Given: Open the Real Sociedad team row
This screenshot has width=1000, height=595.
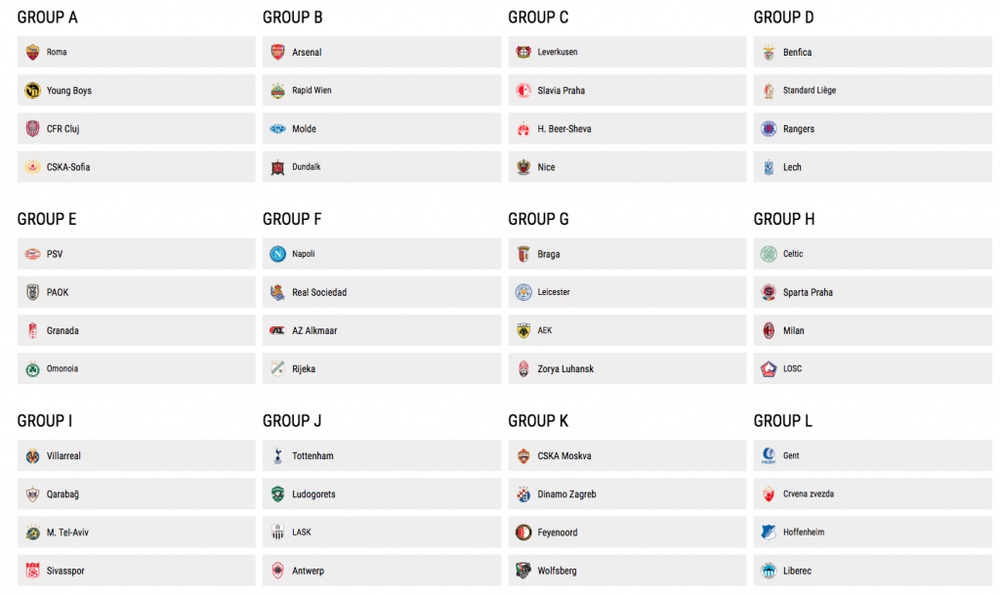Looking at the screenshot, I should pyautogui.click(x=381, y=292).
